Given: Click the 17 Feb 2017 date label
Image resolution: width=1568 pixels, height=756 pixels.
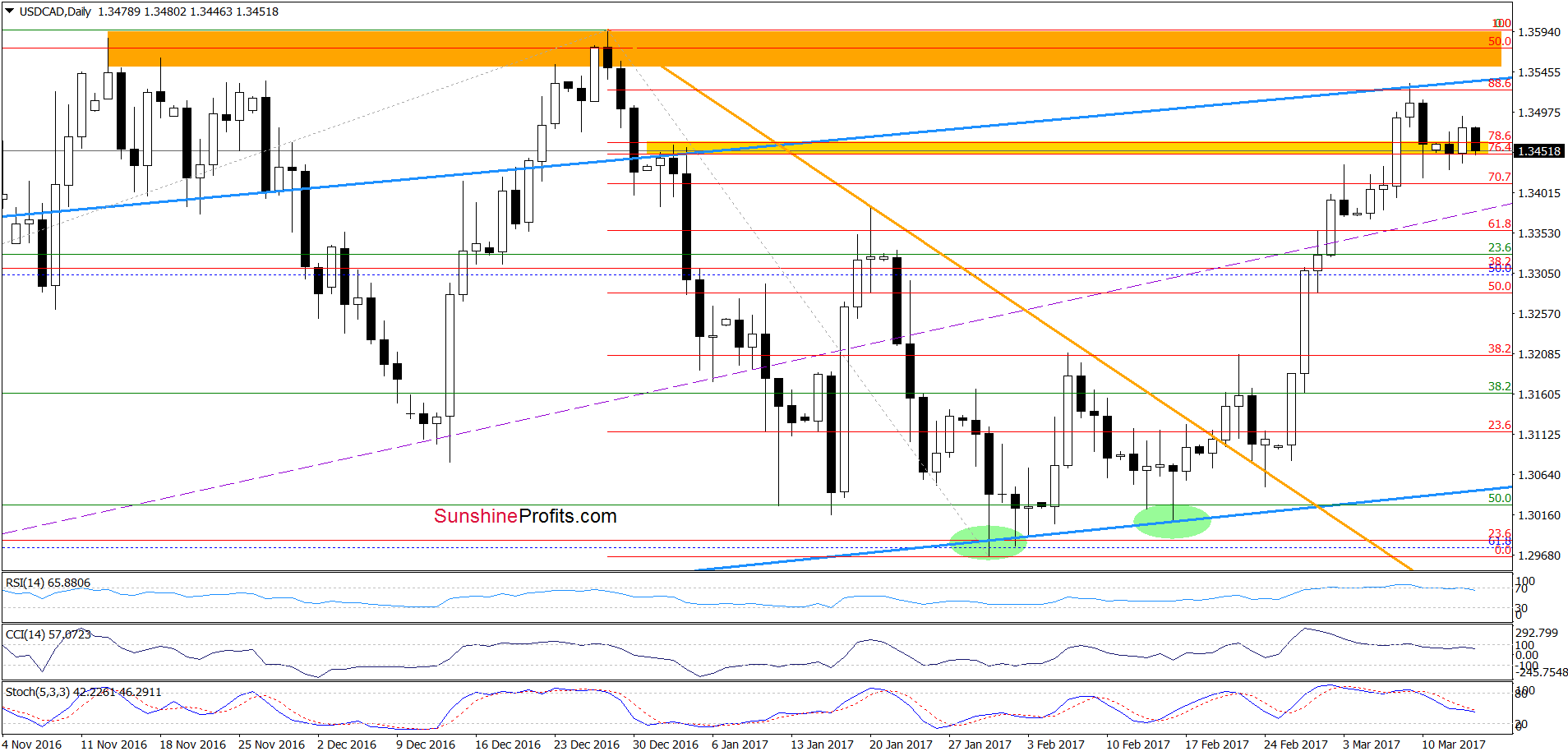Looking at the screenshot, I should click(1217, 744).
